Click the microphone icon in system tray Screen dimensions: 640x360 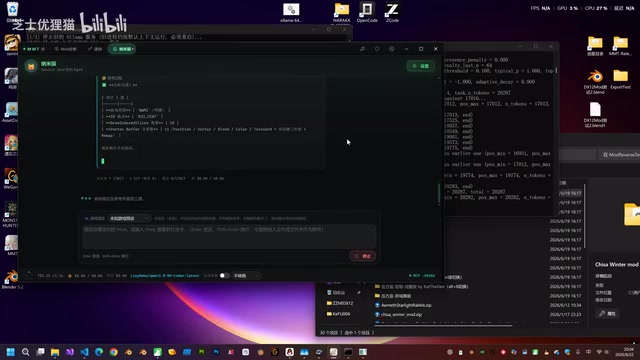click(578, 352)
